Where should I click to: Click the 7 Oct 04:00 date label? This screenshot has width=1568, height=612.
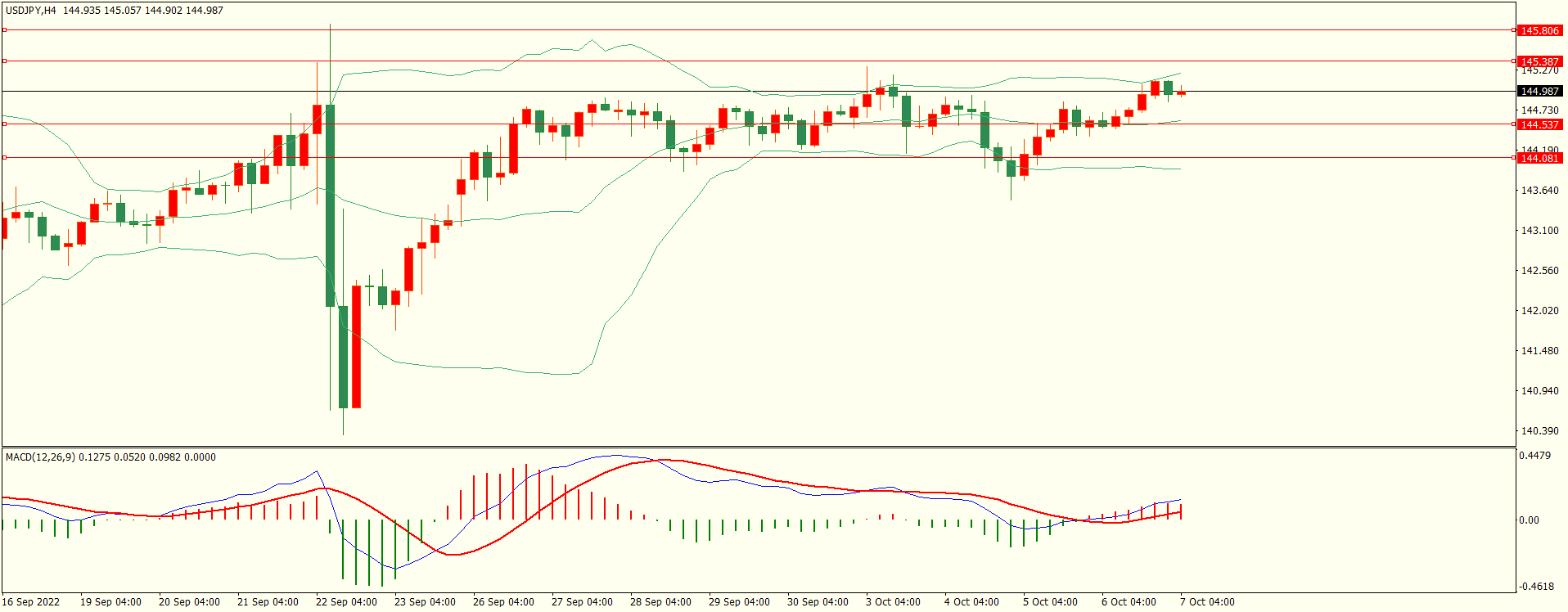point(1207,602)
